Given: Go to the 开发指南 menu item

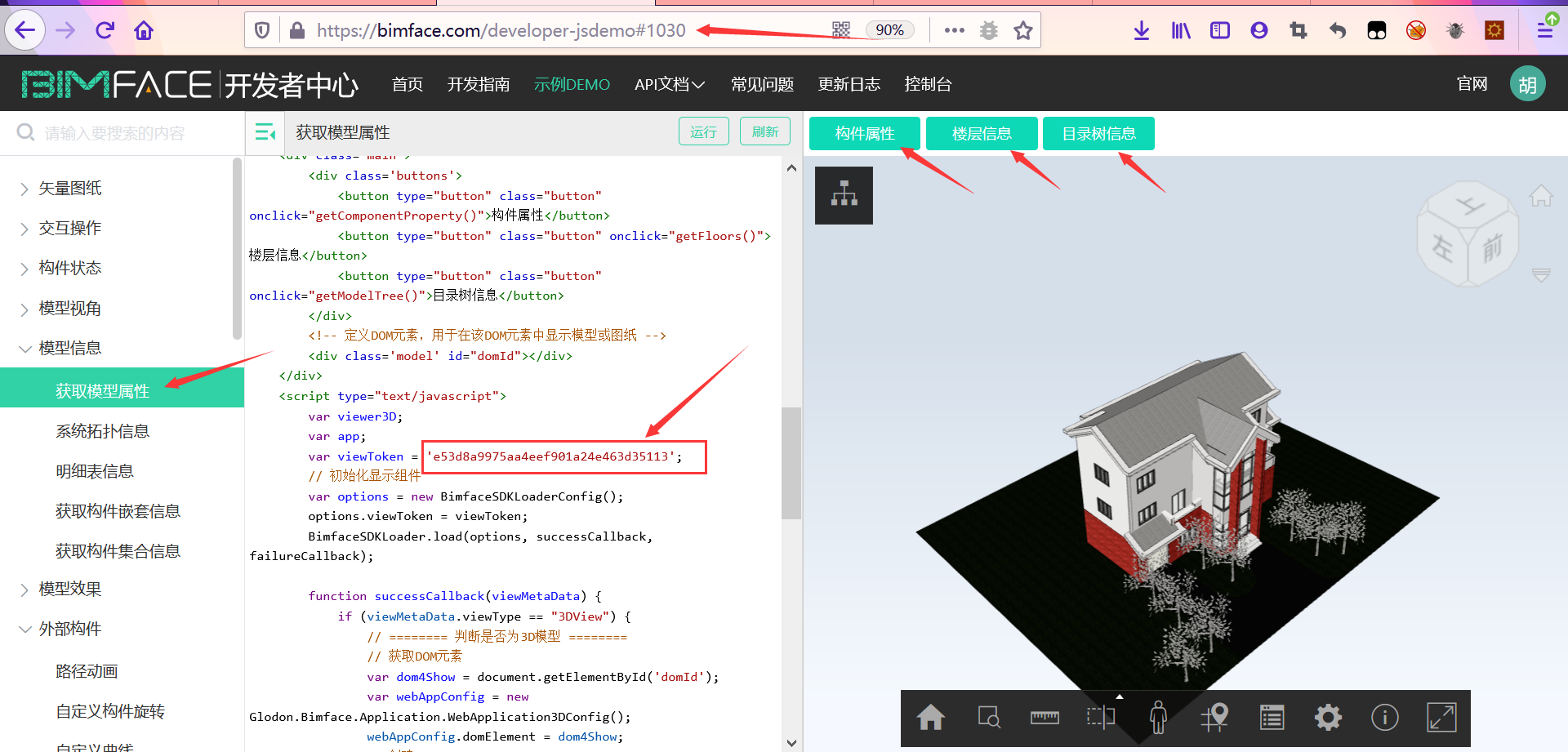Looking at the screenshot, I should click(479, 84).
